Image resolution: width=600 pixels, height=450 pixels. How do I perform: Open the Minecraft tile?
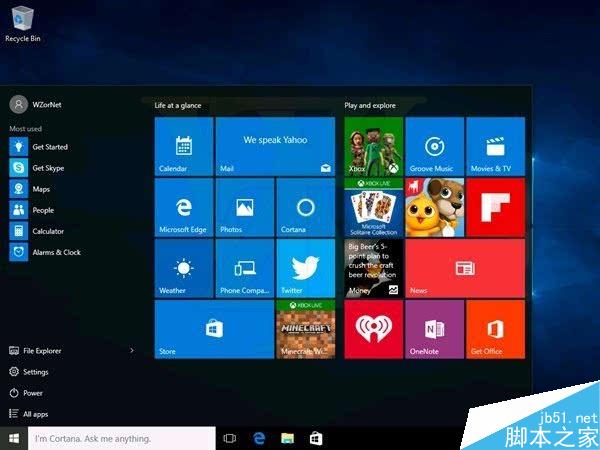click(x=305, y=328)
